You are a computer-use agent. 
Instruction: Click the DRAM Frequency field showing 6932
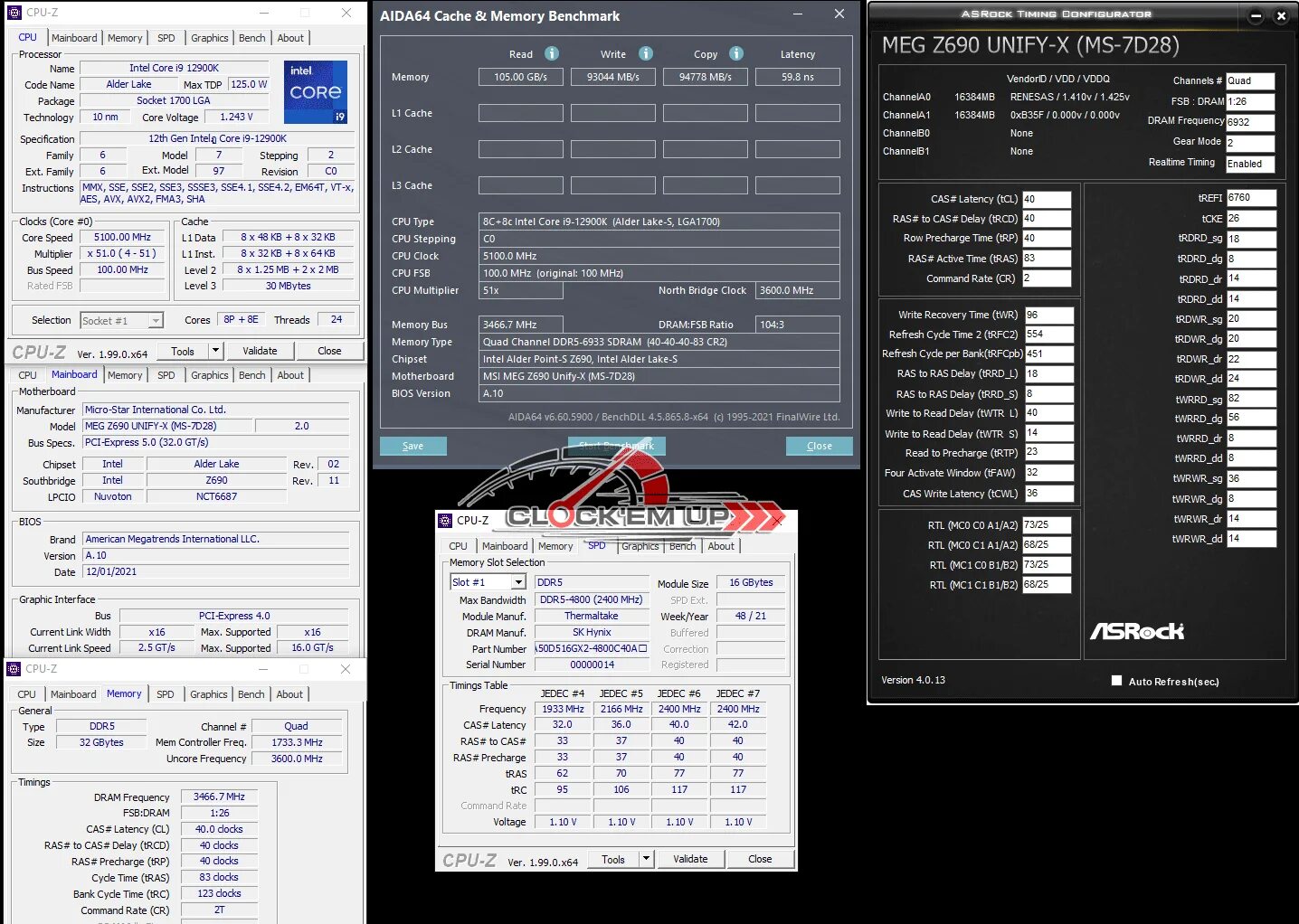tap(1250, 122)
